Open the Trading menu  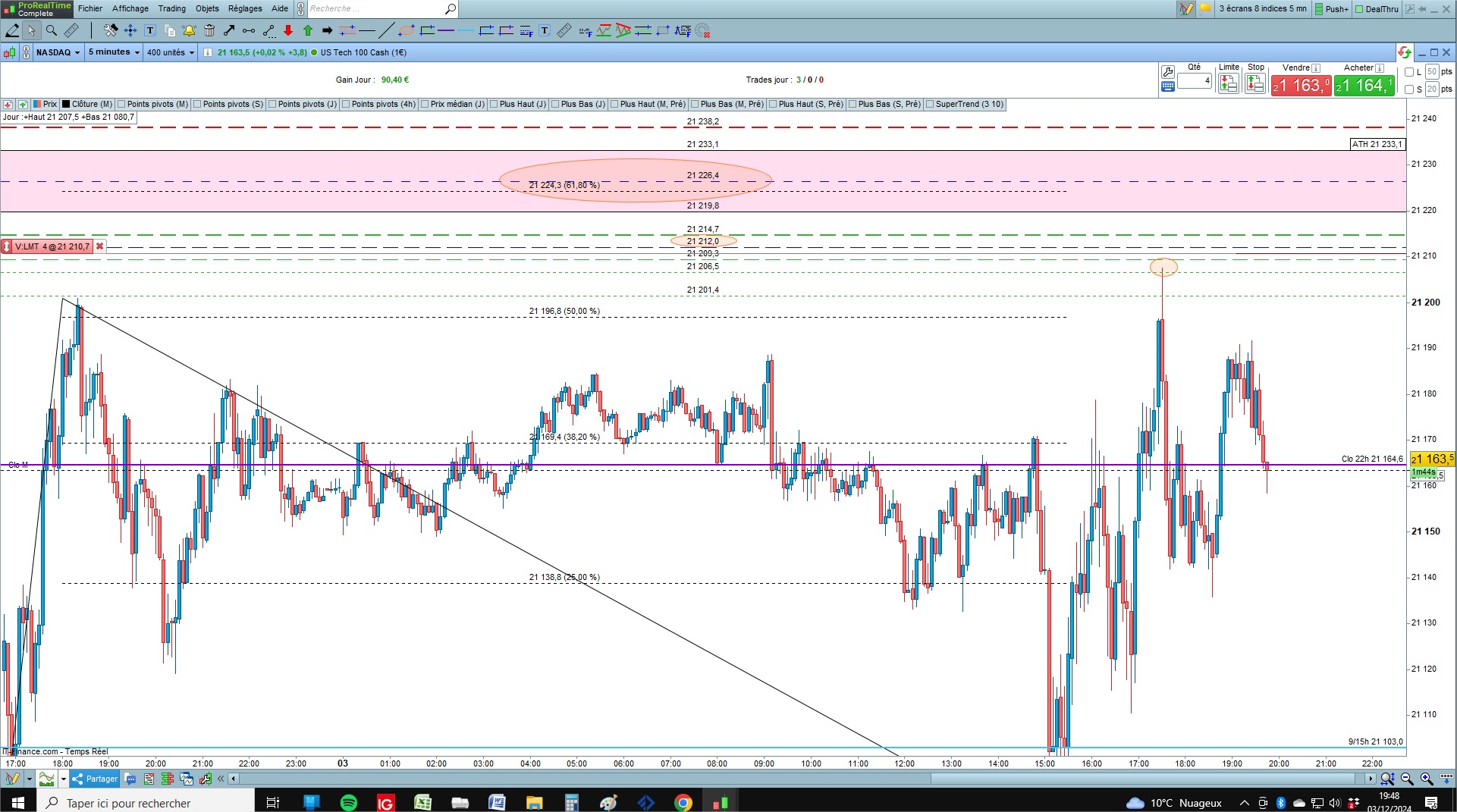coord(172,8)
